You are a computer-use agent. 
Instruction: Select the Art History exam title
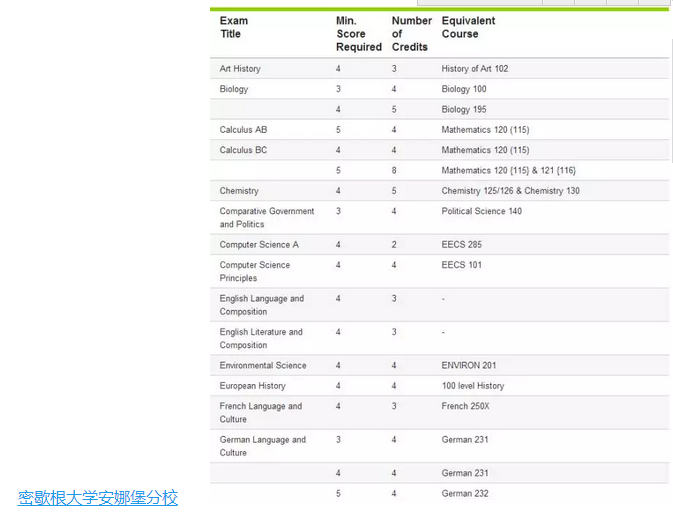click(x=240, y=69)
